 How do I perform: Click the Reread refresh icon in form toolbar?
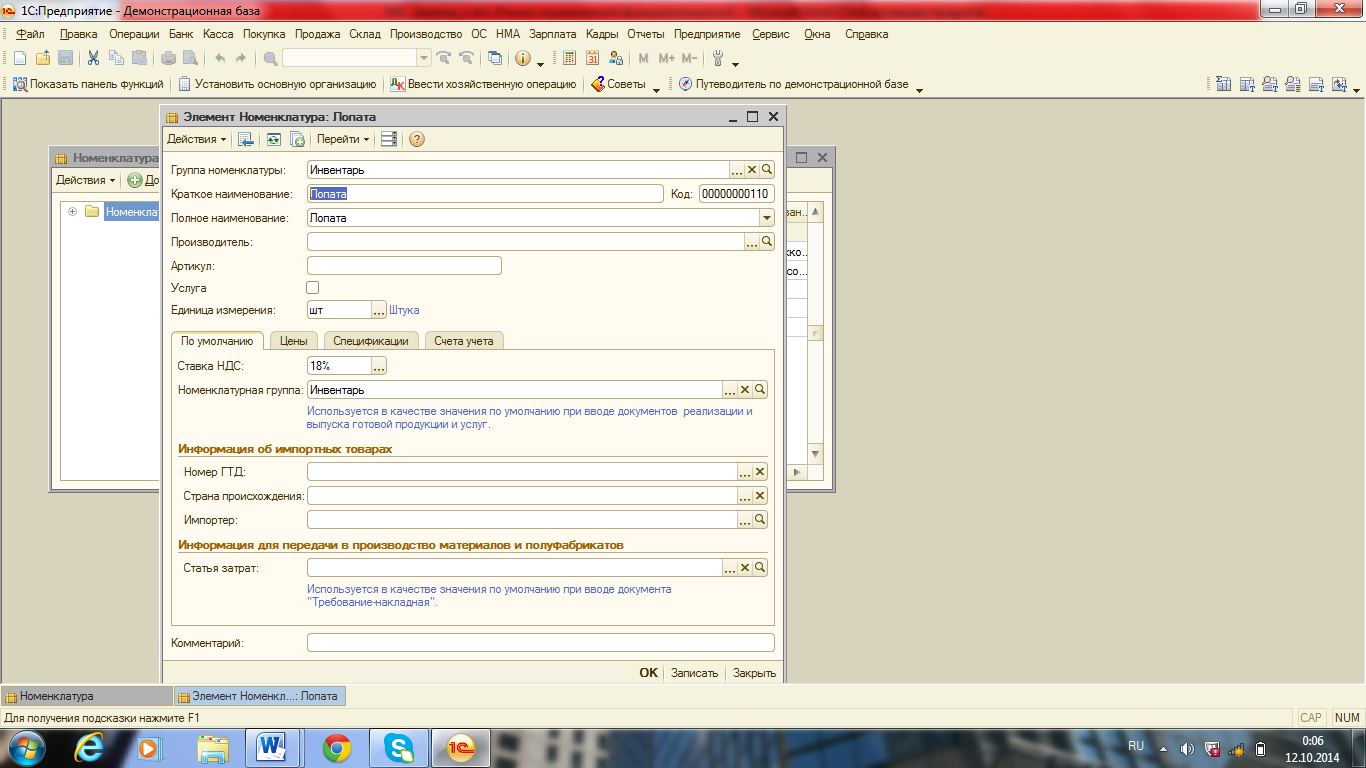pyautogui.click(x=273, y=139)
